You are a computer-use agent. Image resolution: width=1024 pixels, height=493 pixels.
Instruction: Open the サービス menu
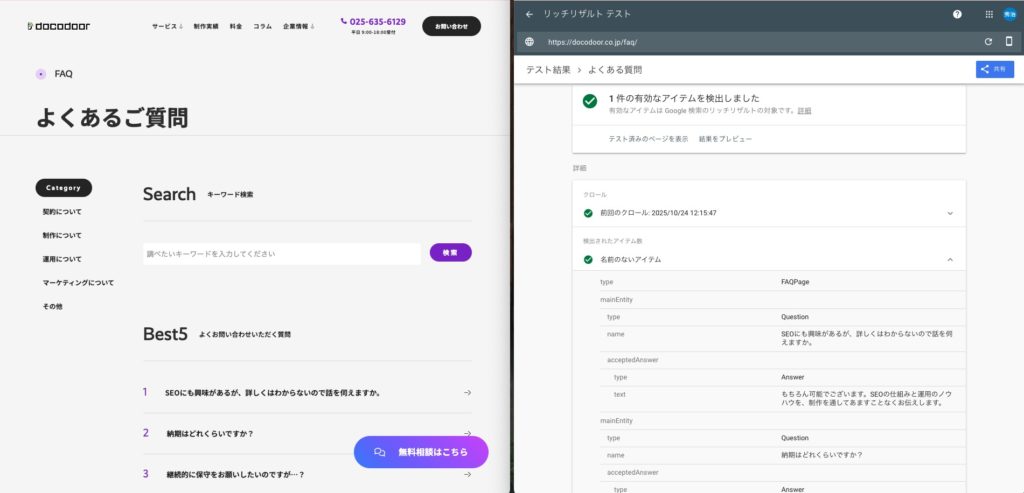pos(167,26)
